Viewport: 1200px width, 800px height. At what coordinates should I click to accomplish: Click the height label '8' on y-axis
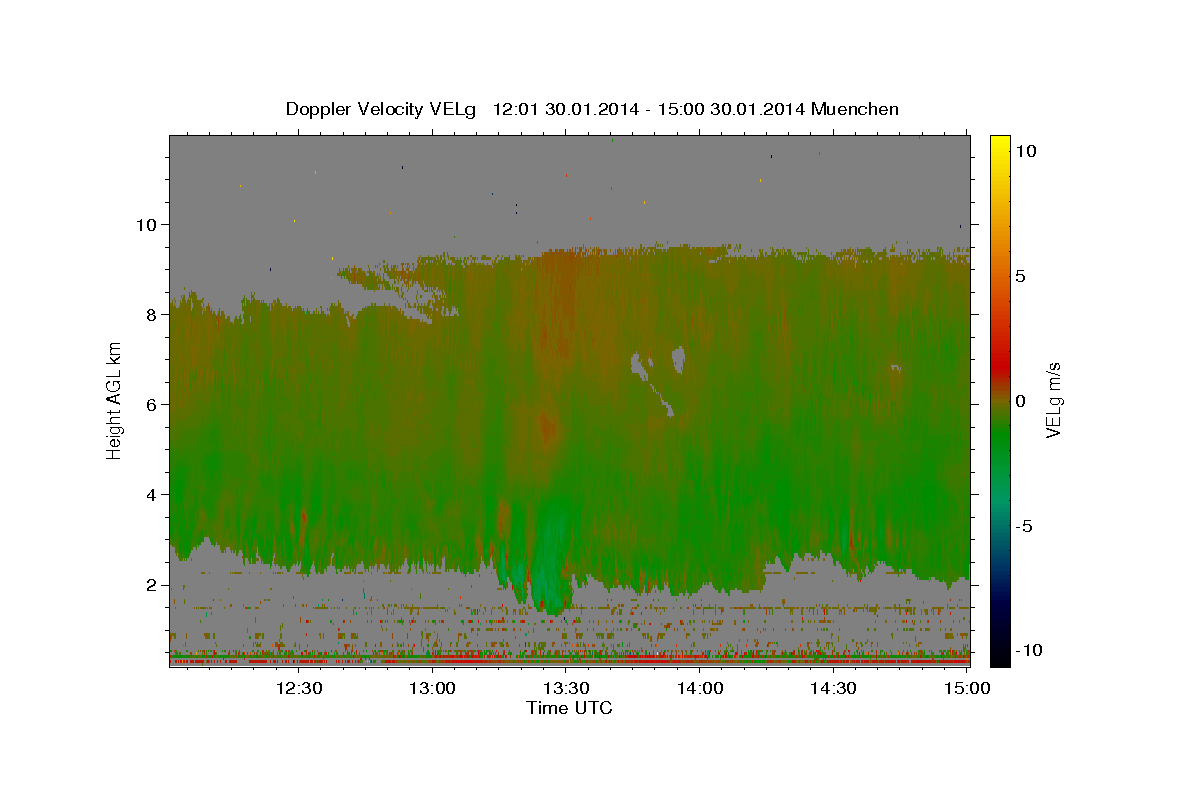tap(152, 314)
